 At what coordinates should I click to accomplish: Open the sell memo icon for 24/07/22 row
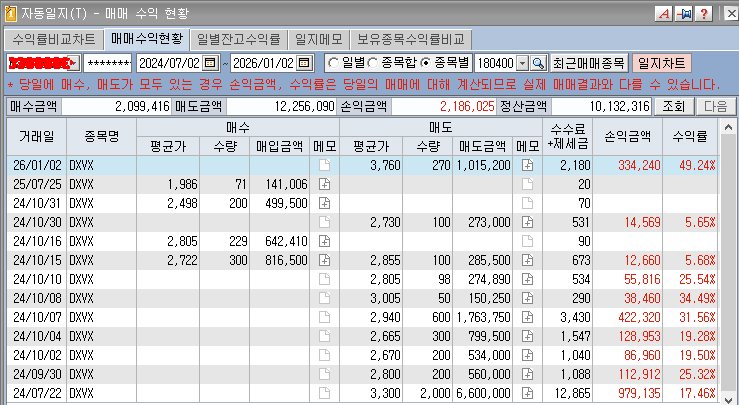point(527,393)
